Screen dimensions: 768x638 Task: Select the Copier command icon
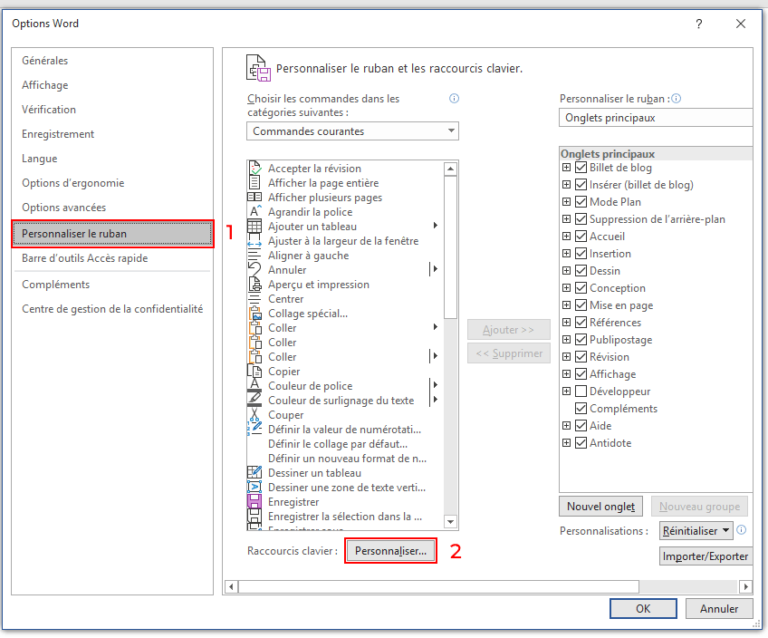[254, 372]
